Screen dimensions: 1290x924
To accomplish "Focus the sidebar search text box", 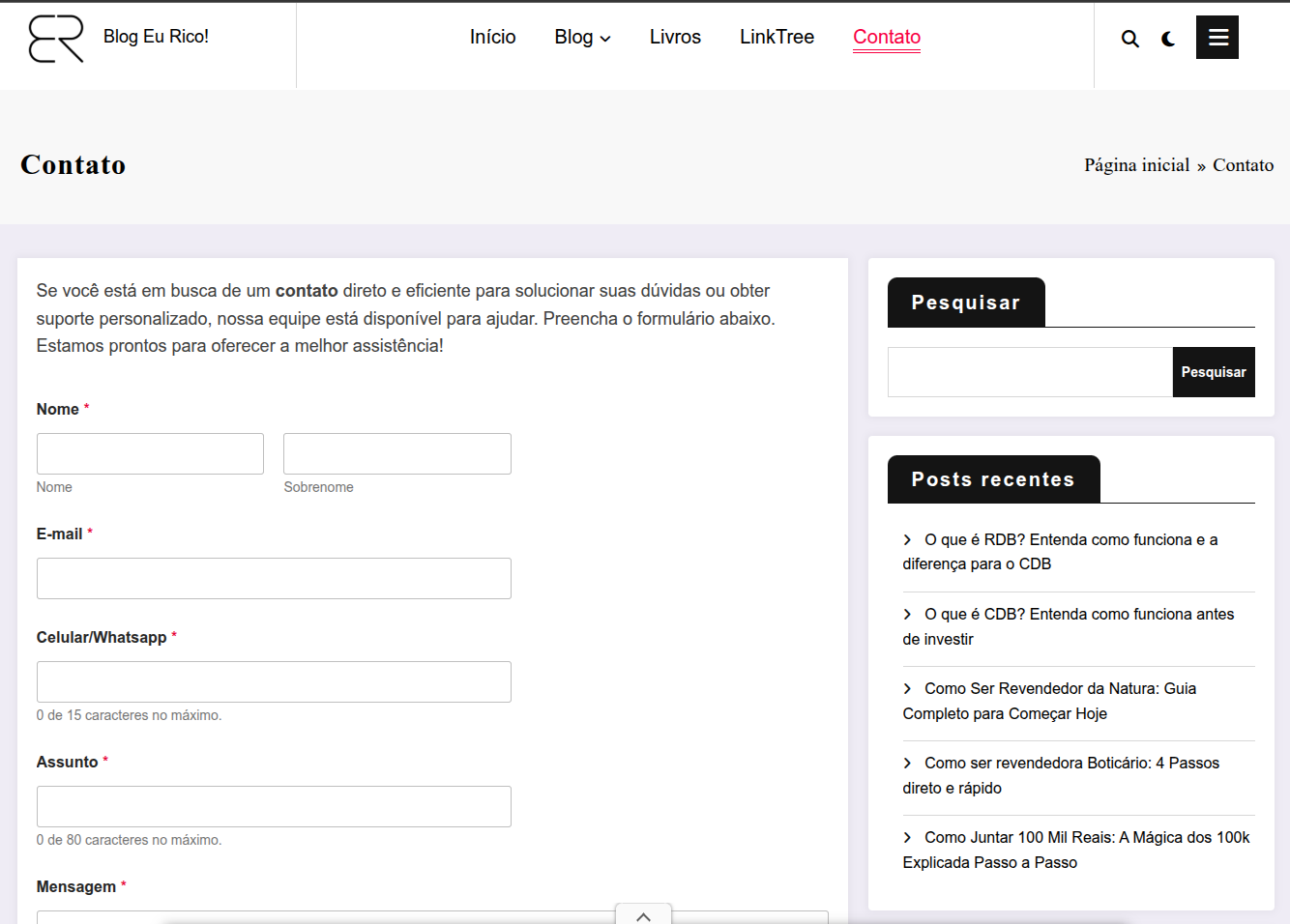I will 1030,372.
